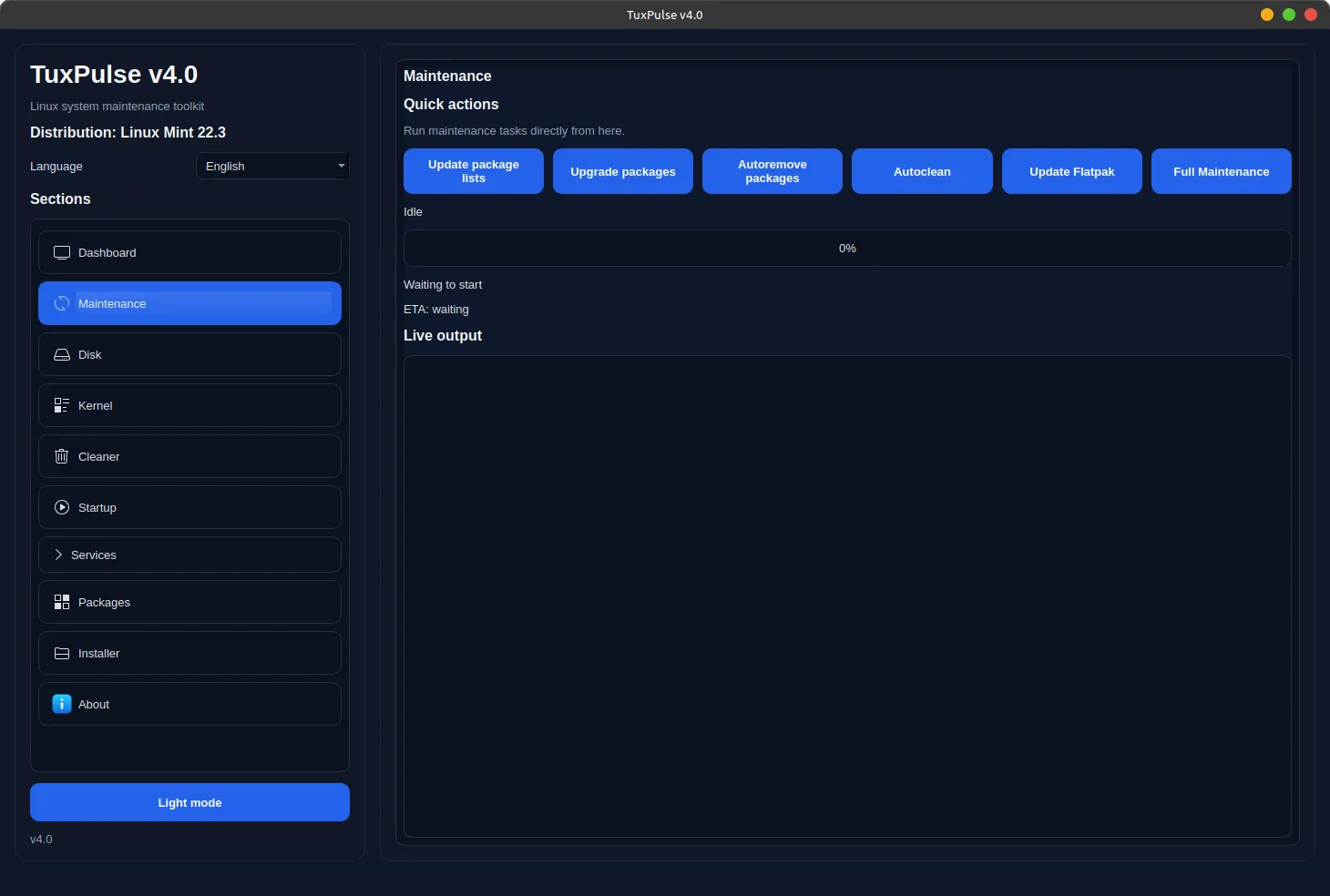This screenshot has height=896, width=1330.
Task: Run Autoremove packages
Action: click(x=772, y=171)
